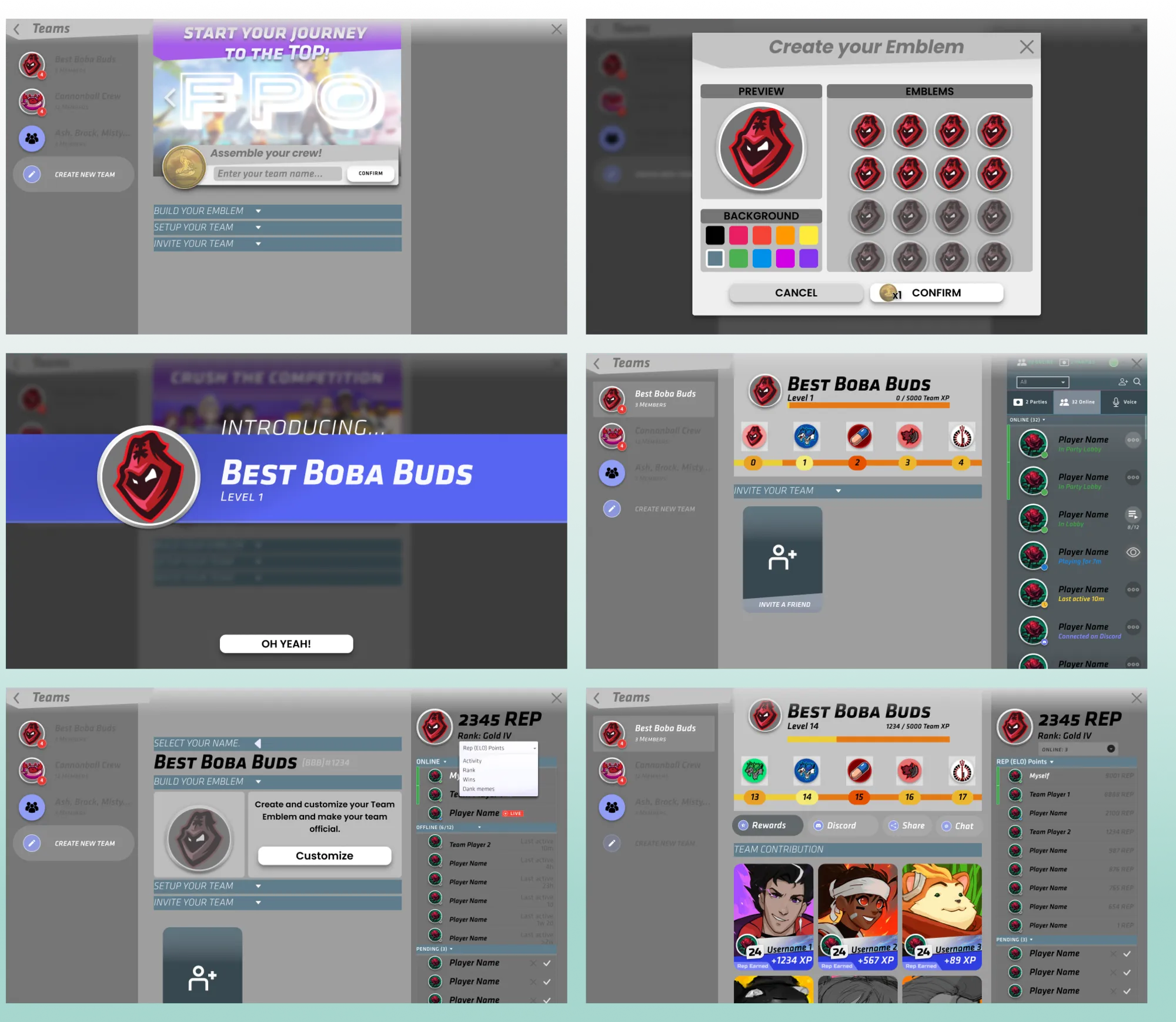Click the reward icon above level 4

coord(962,436)
